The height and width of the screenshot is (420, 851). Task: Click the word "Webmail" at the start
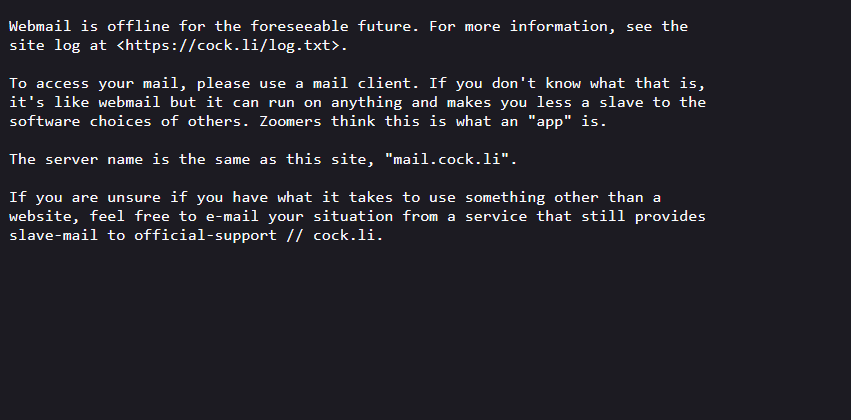pos(40,27)
